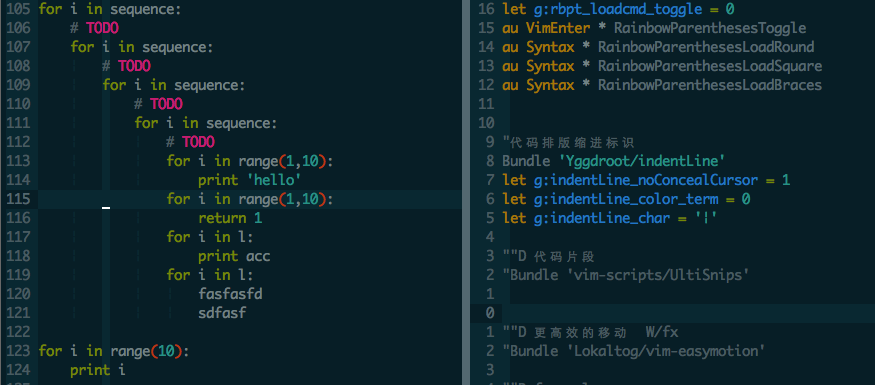The image size is (875, 385).
Task: Click 'RainbowParenthesesLoadRound'
Action: coord(706,47)
